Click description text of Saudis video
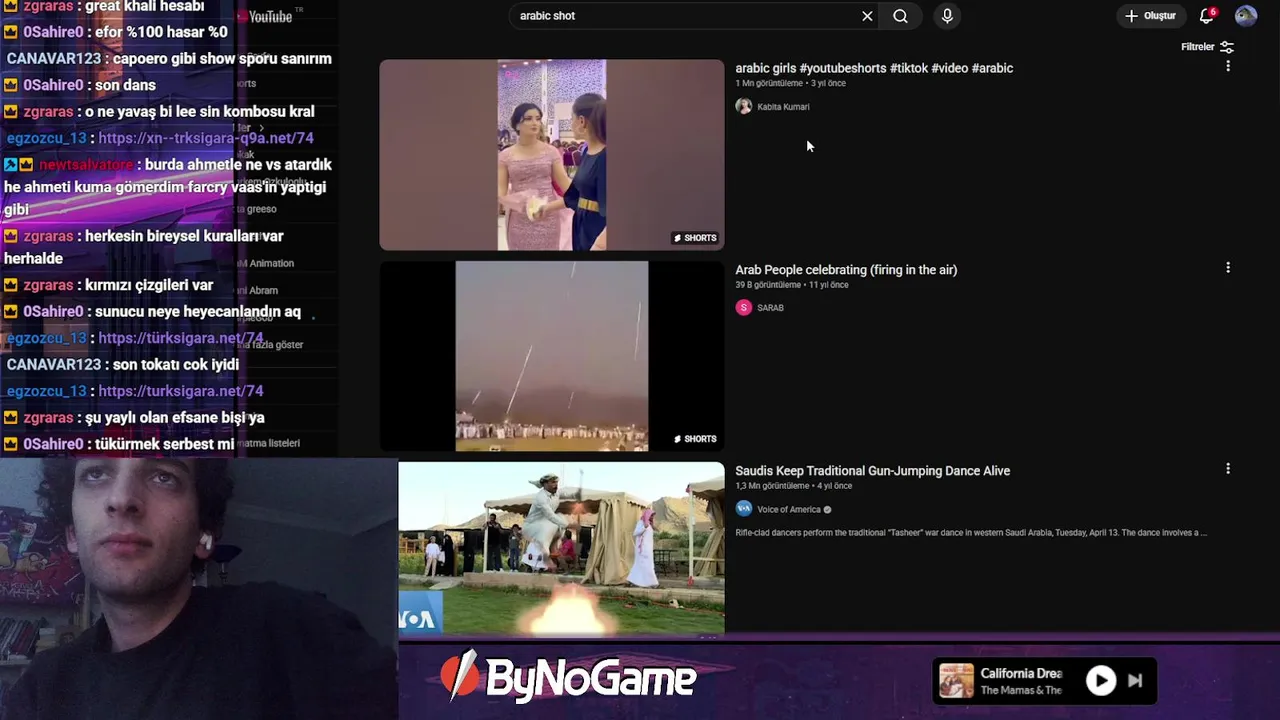 [971, 533]
